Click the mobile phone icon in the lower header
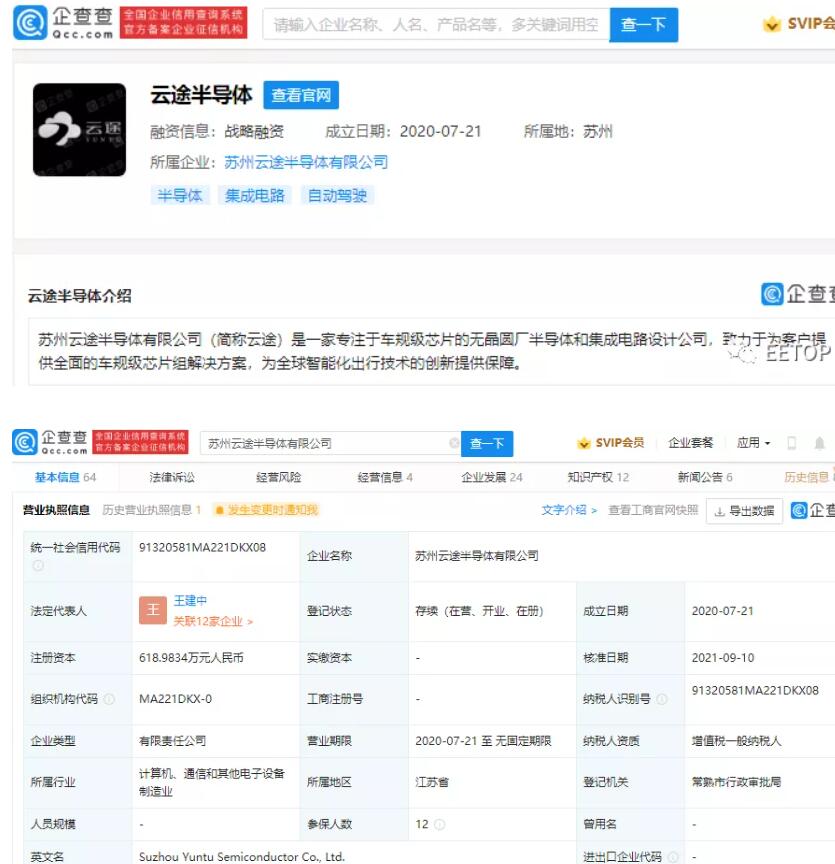This screenshot has width=835, height=864. (791, 443)
